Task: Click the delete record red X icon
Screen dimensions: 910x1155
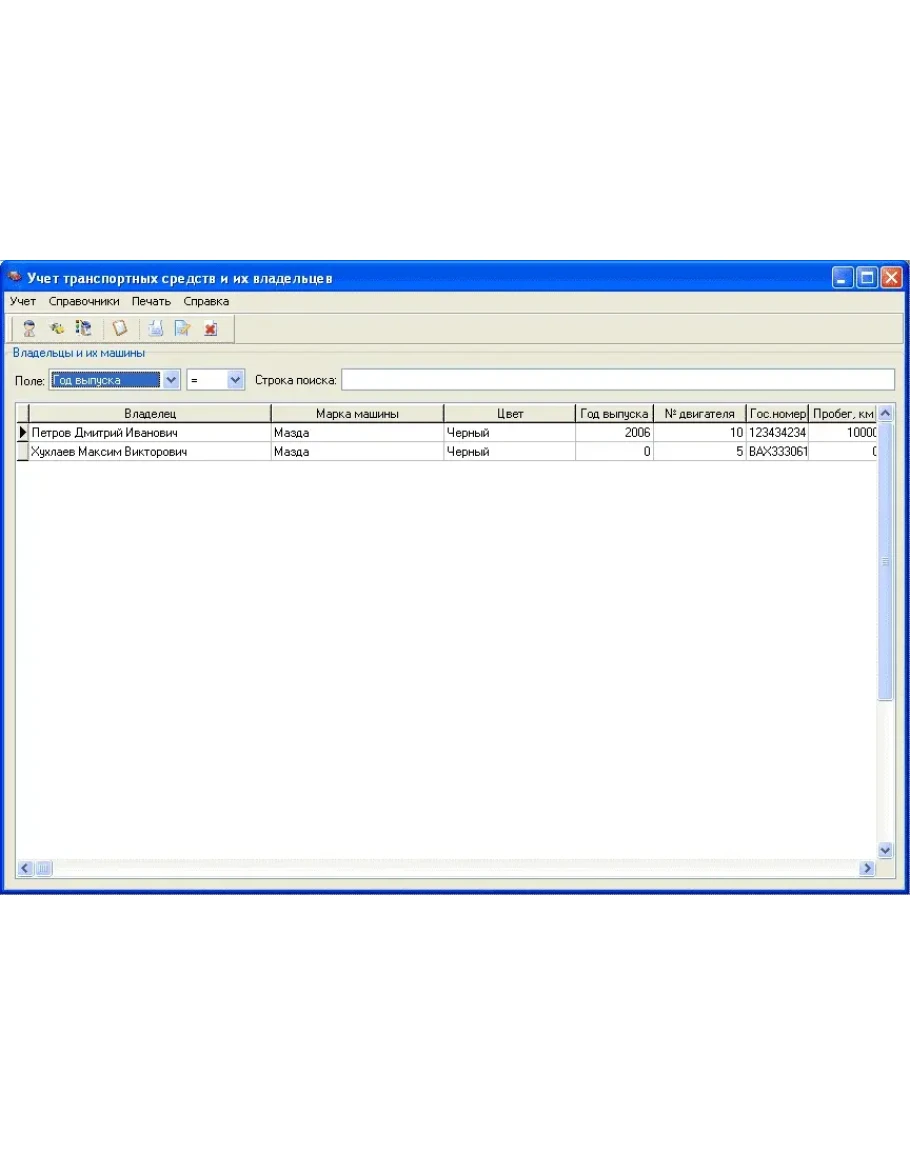Action: pos(210,328)
